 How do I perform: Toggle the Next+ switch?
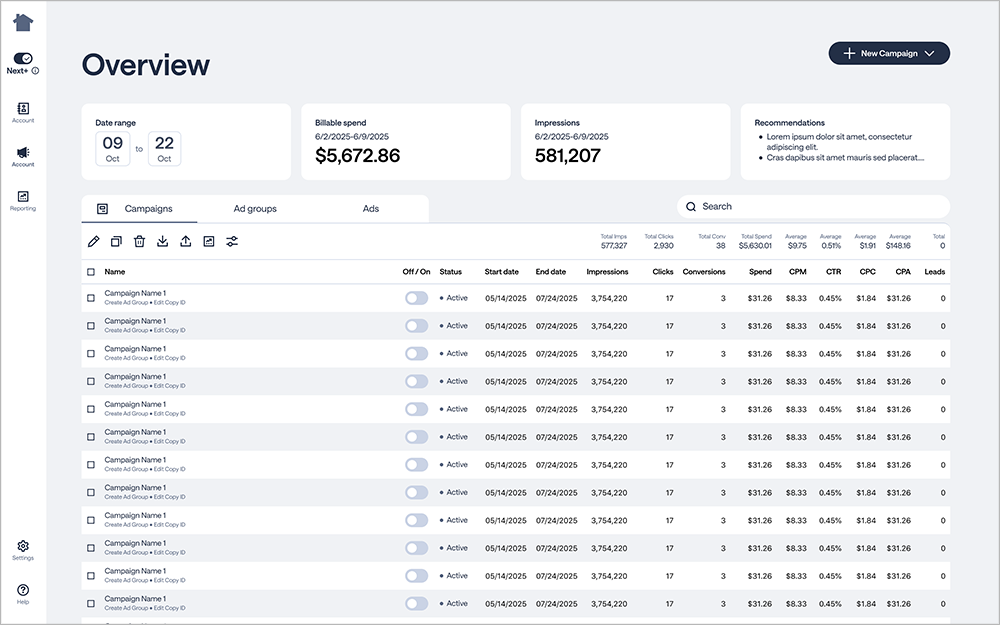pos(23,58)
